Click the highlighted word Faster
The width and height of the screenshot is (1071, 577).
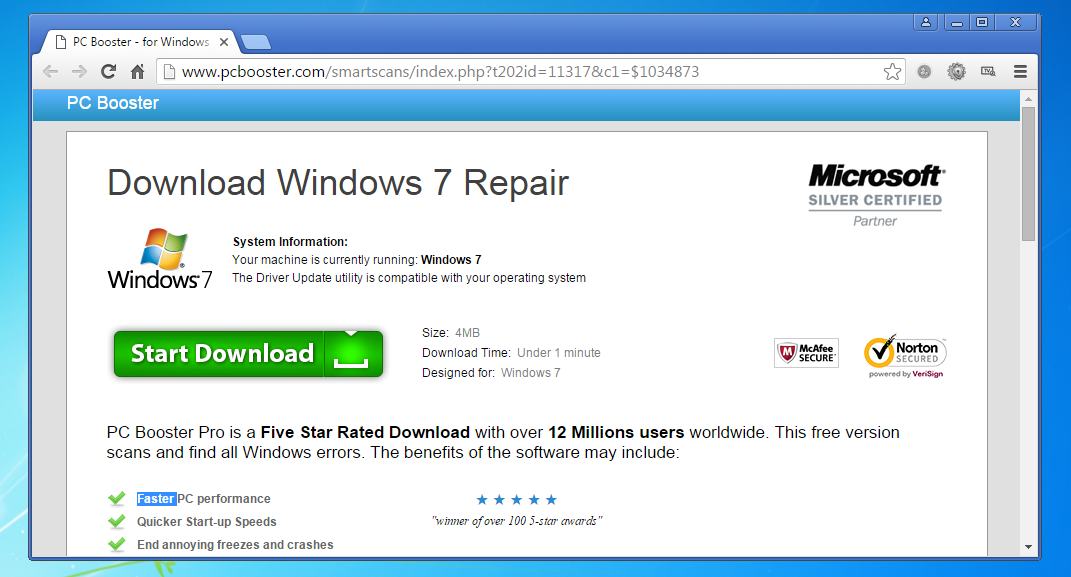[x=156, y=498]
